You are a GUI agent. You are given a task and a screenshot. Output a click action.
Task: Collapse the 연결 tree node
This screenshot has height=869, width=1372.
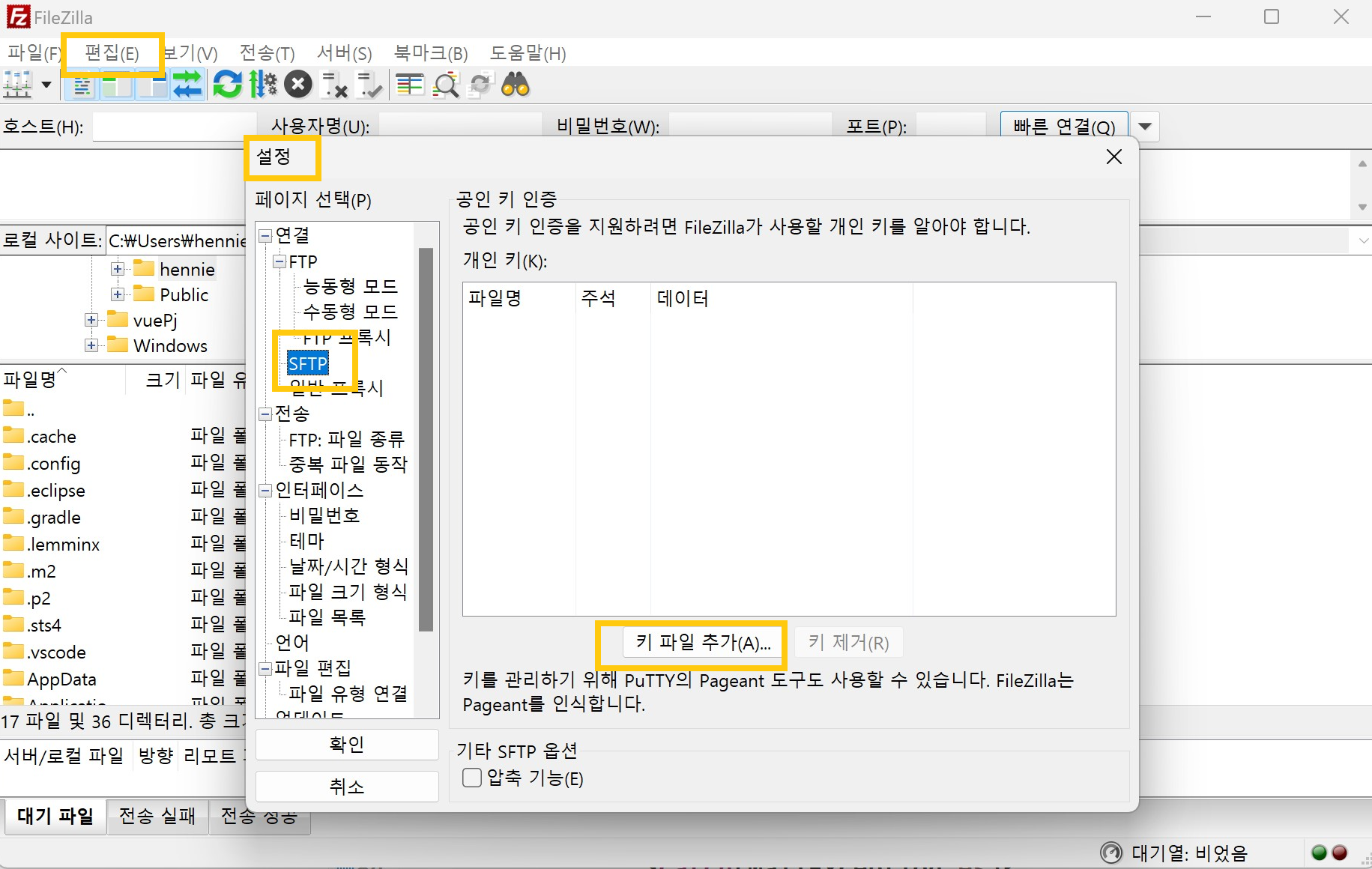(265, 235)
